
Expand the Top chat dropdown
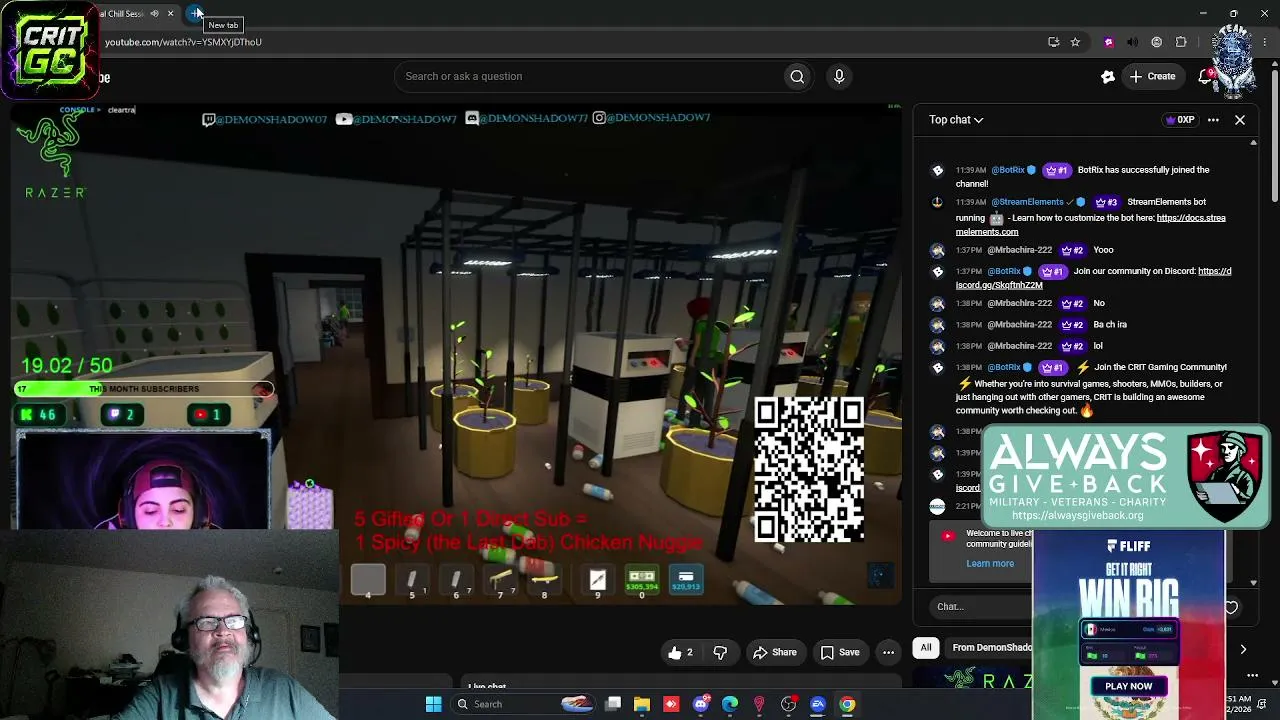pyautogui.click(x=956, y=120)
